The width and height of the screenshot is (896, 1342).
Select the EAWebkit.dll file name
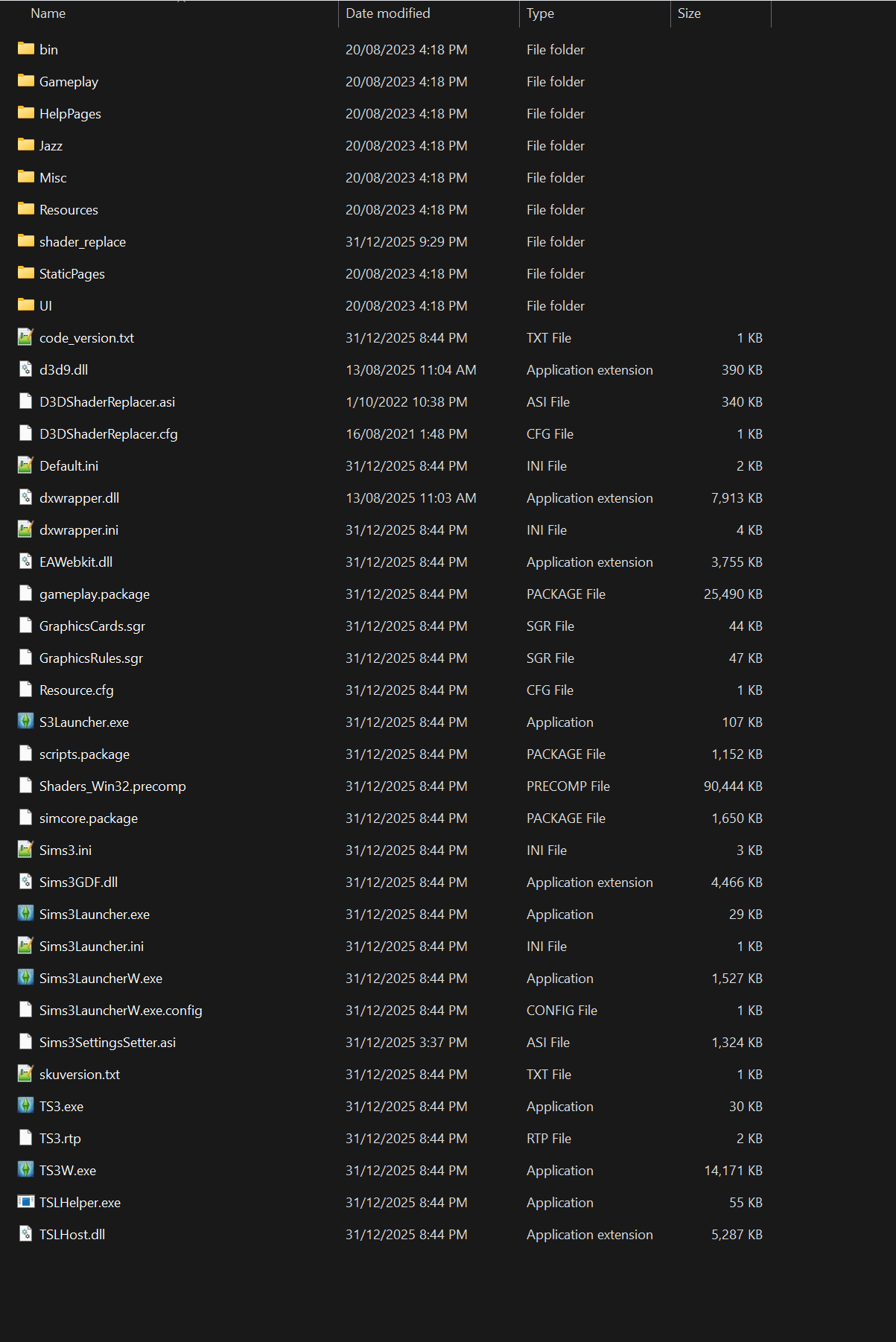pos(76,562)
